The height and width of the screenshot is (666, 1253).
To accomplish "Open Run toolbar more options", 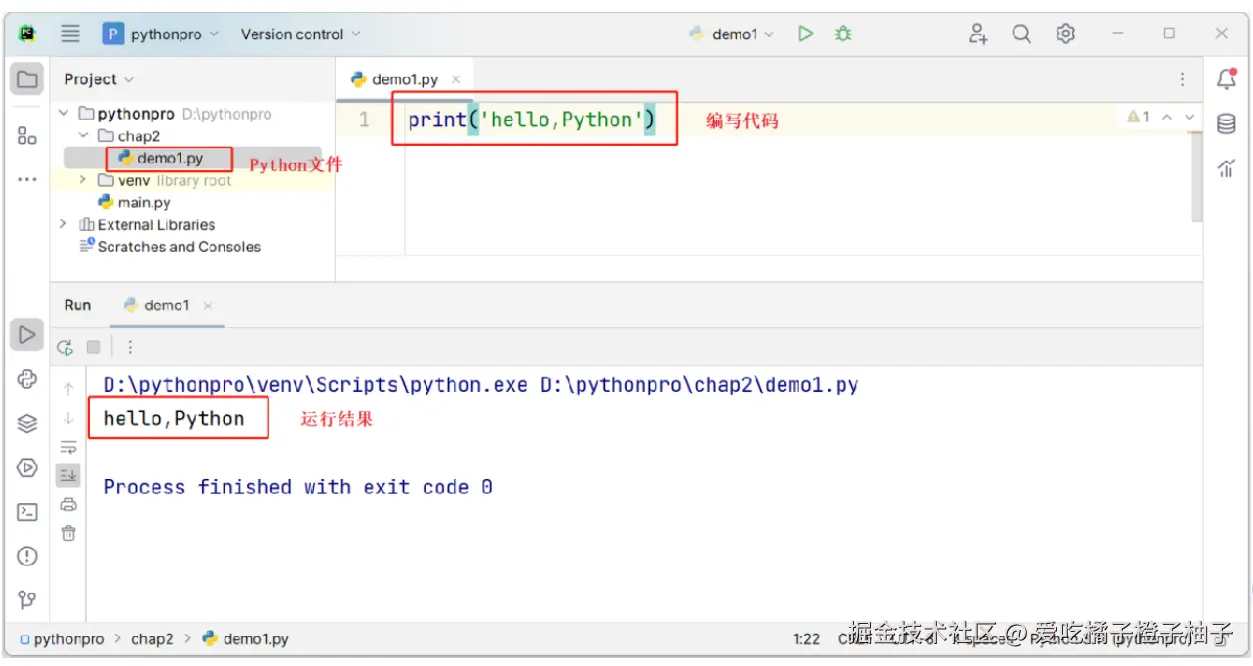I will point(130,347).
